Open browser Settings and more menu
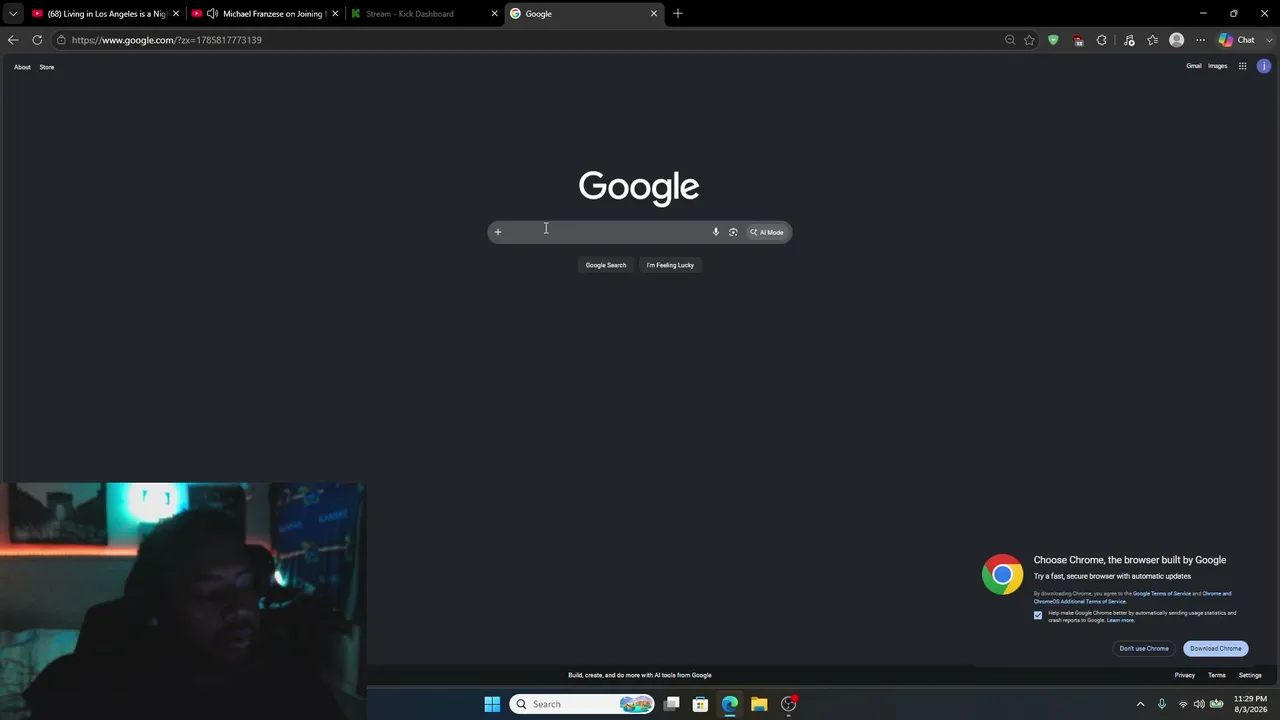 pos(1200,40)
